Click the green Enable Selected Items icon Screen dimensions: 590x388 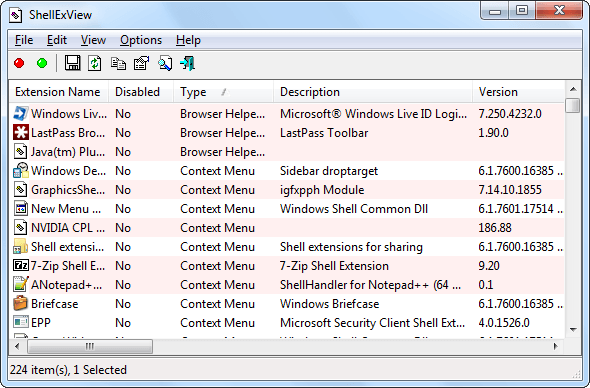tap(42, 63)
